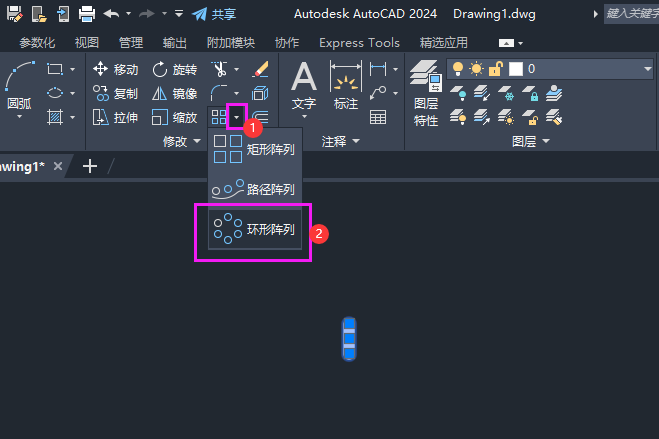659x439 pixels.
Task: Expand the Redo history dropdown
Action: click(x=164, y=13)
